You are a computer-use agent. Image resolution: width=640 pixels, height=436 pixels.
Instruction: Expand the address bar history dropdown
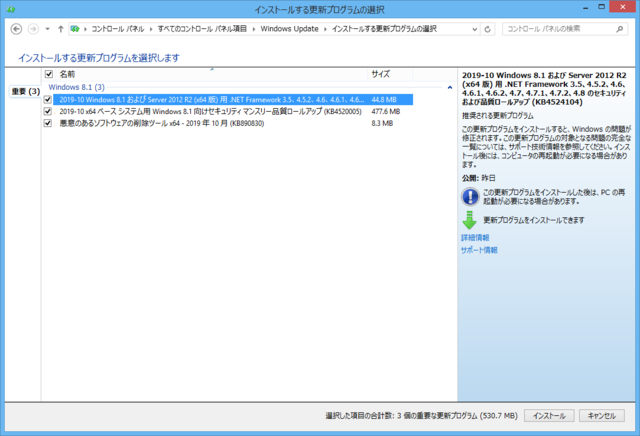tap(474, 29)
